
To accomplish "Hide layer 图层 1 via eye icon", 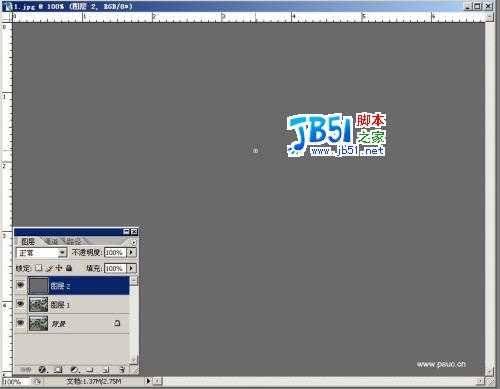I will click(21, 304).
